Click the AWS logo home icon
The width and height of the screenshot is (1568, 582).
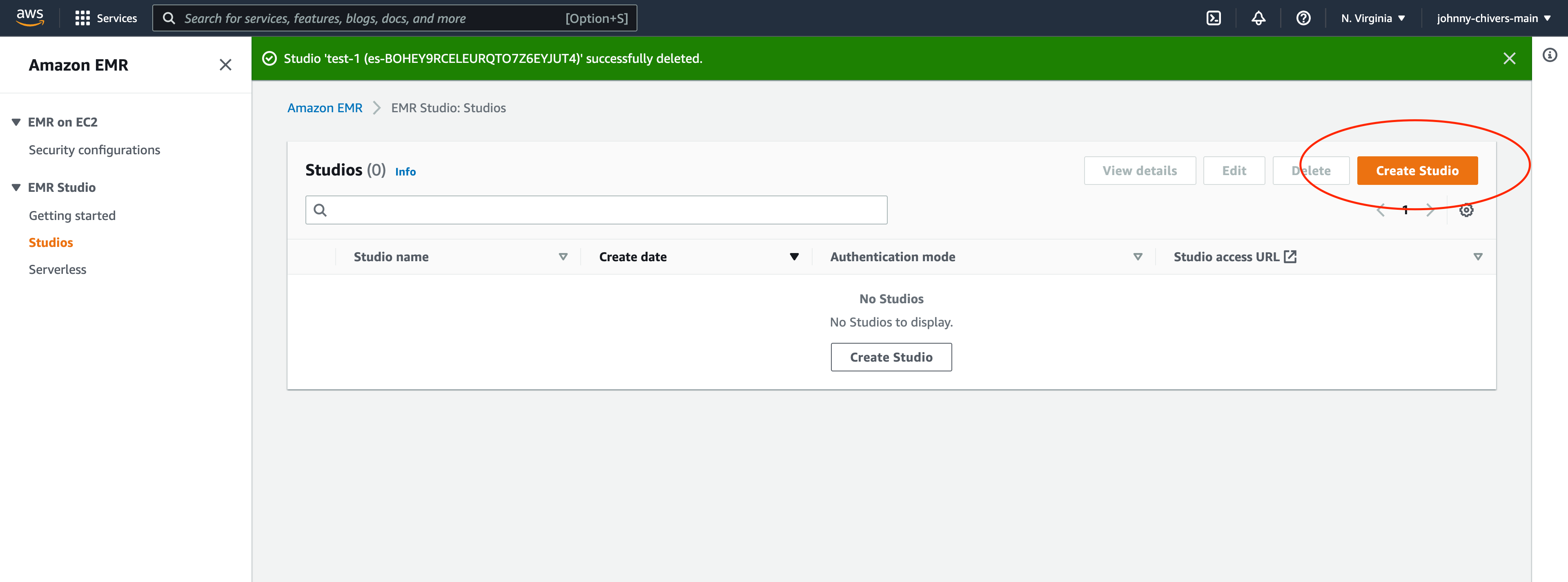pos(30,18)
